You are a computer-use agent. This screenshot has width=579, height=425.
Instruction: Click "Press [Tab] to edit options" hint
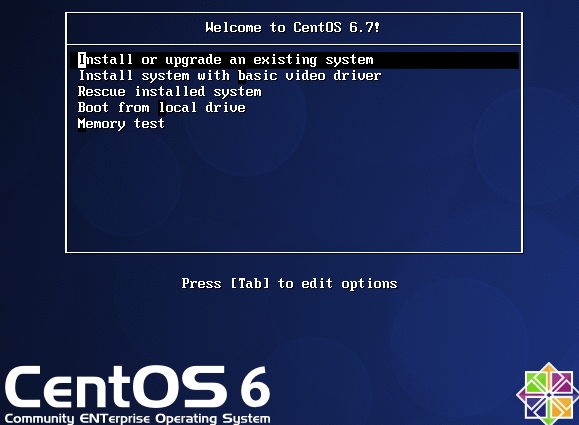[x=290, y=284]
